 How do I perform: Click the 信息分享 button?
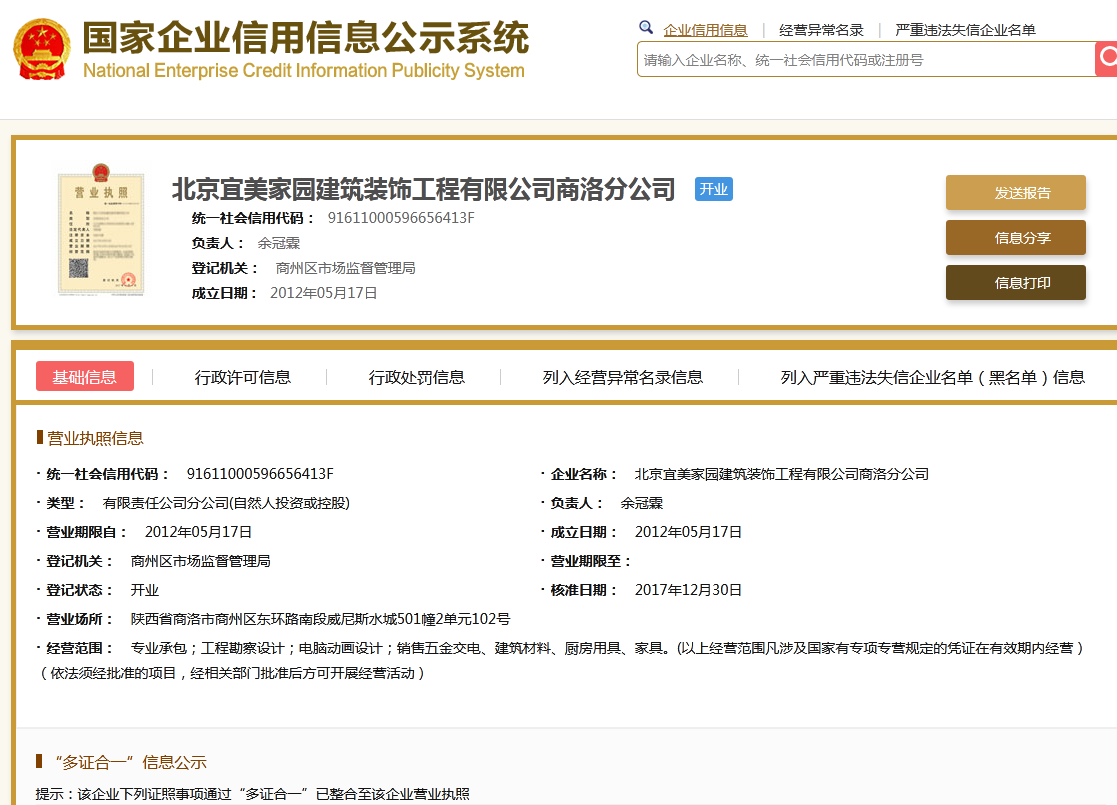click(x=1015, y=237)
